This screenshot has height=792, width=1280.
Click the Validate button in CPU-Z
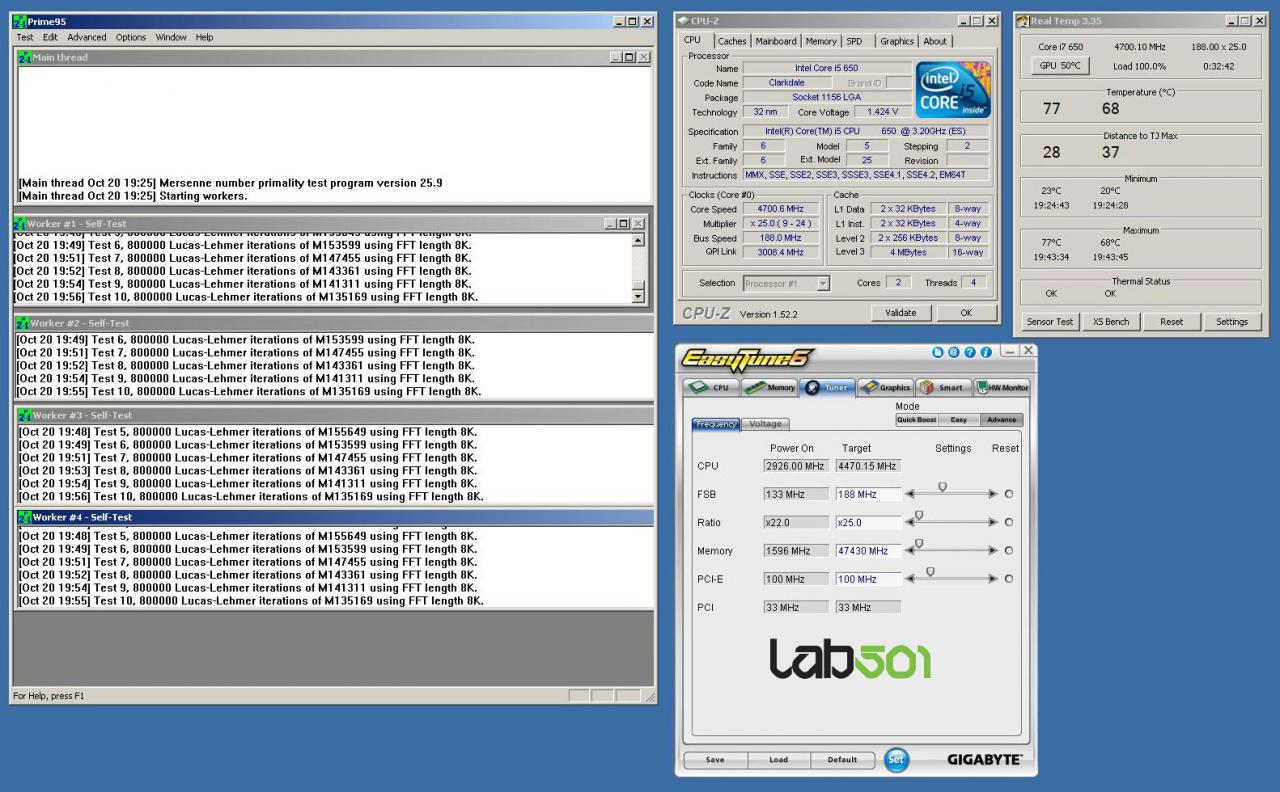coord(901,313)
